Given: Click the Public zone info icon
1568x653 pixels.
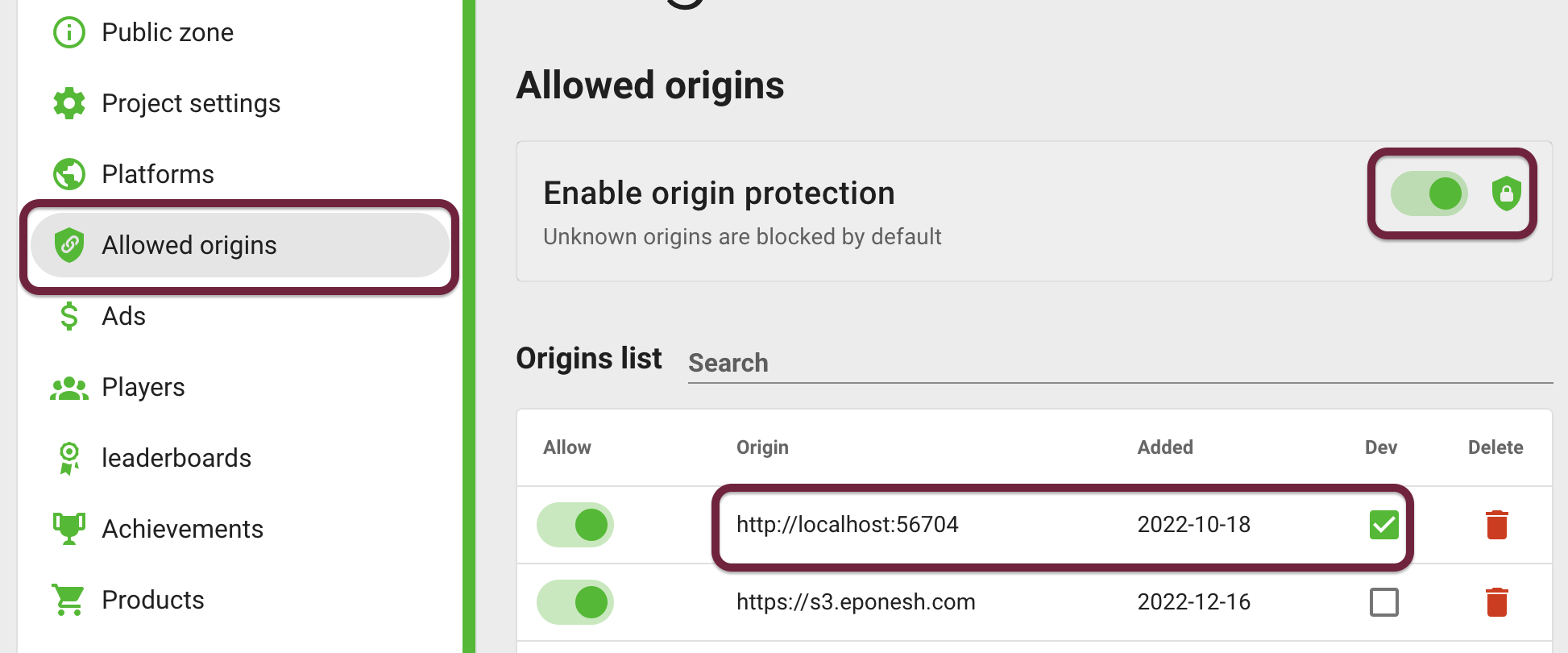Looking at the screenshot, I should pos(69,32).
